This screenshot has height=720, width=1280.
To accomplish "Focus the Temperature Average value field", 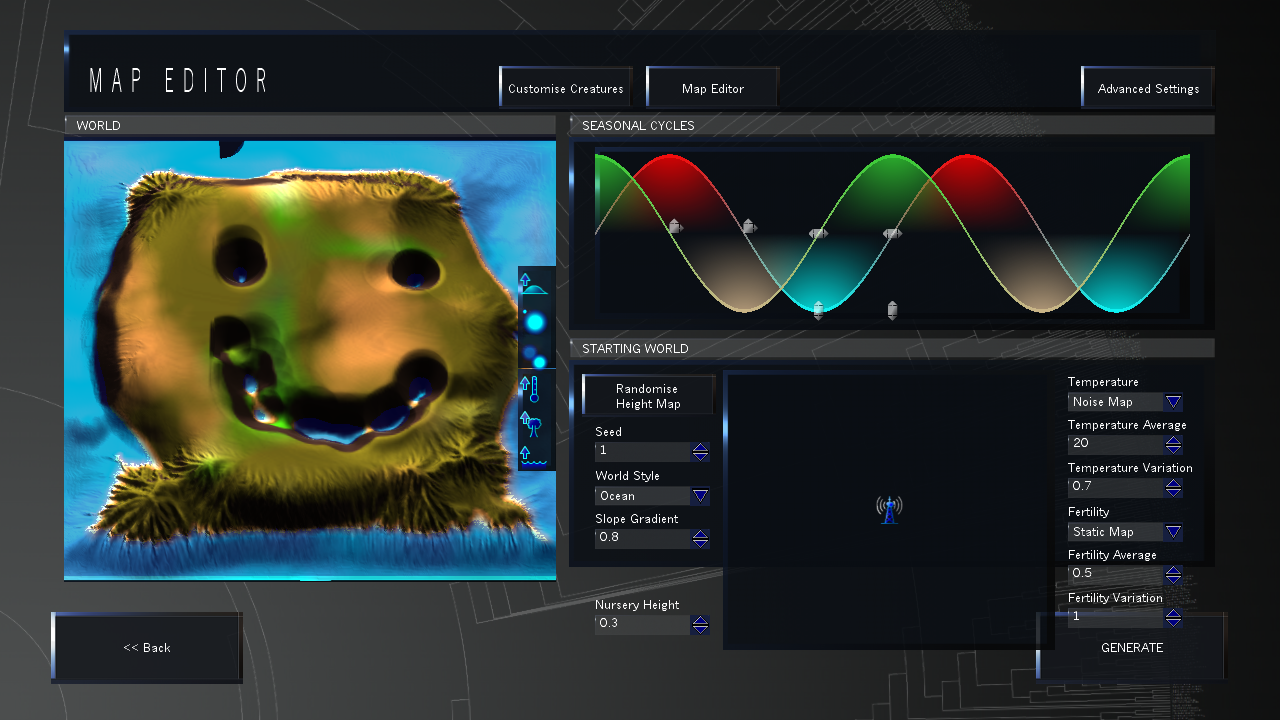I will click(1116, 444).
